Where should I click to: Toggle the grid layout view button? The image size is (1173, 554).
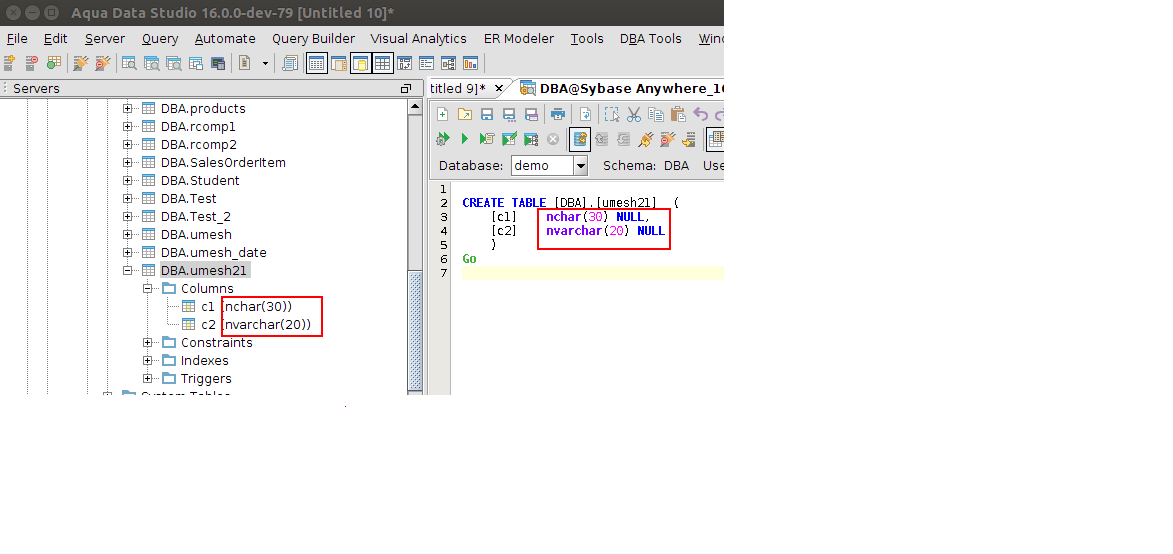pos(383,63)
